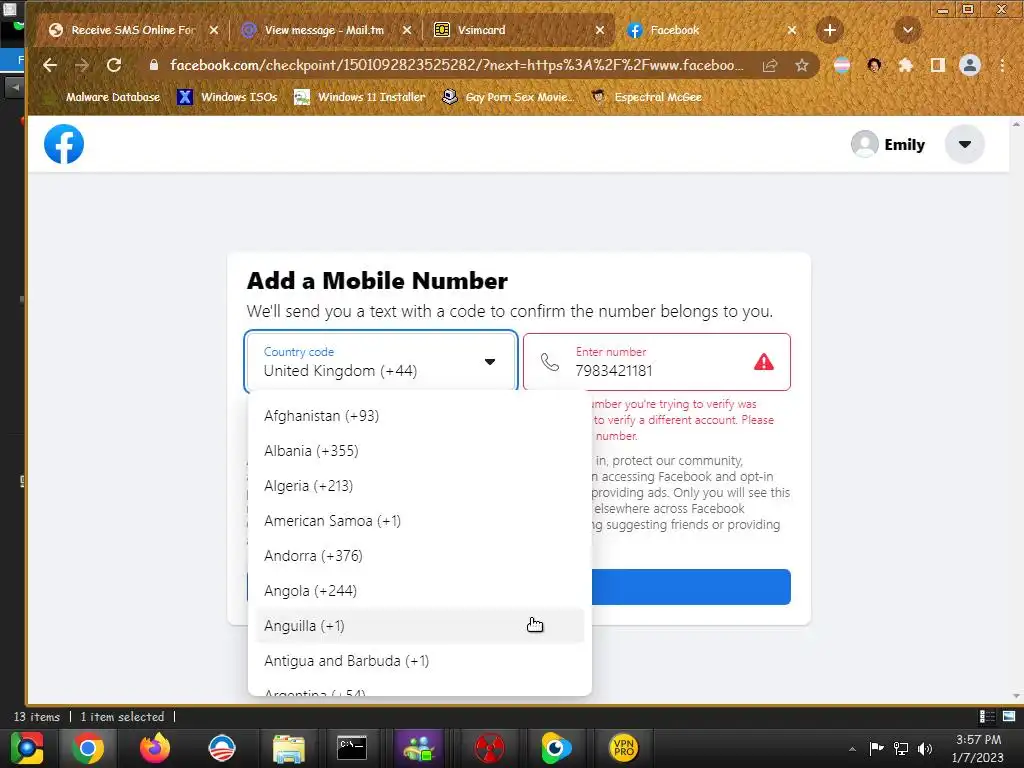
Task: Close the Mail.tm tab
Action: [x=407, y=30]
